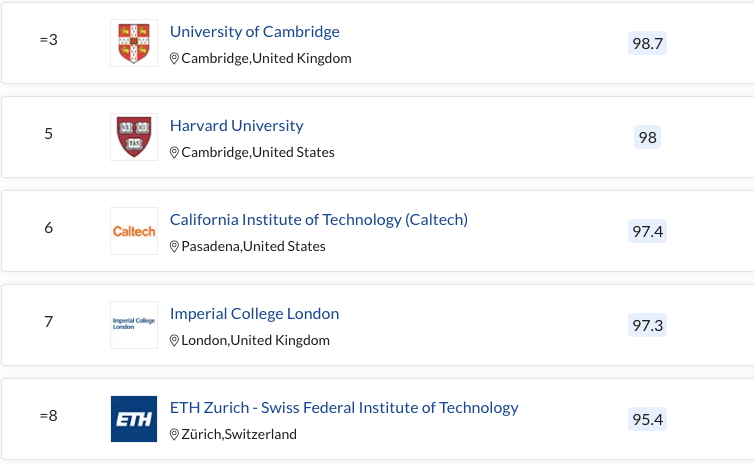Screen dimensions: 754x464
Task: Click the Harvard University shield logo
Action: (x=133, y=137)
